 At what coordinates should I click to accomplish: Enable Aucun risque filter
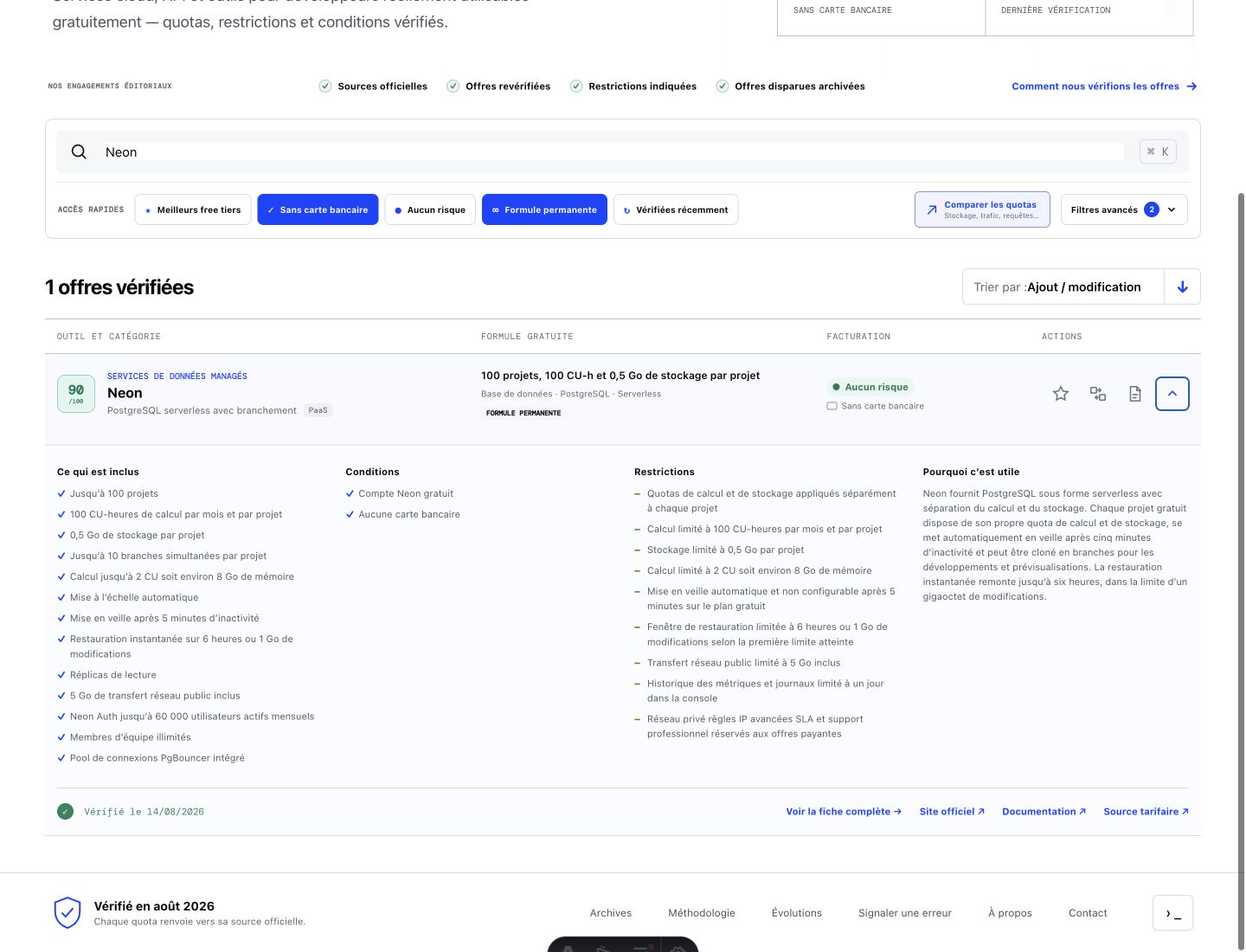coord(430,209)
